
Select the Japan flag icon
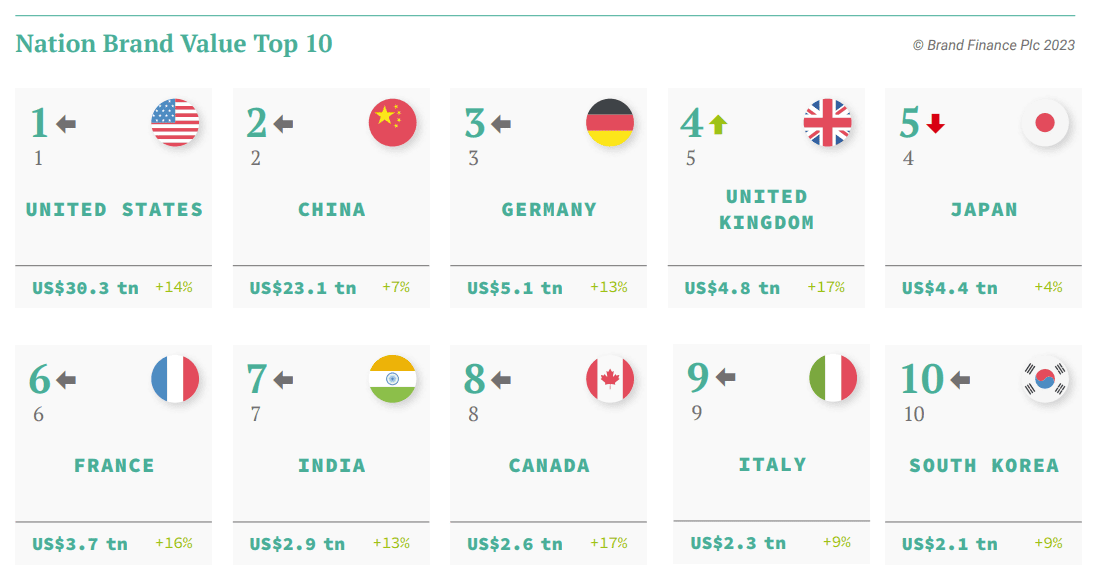click(1045, 123)
